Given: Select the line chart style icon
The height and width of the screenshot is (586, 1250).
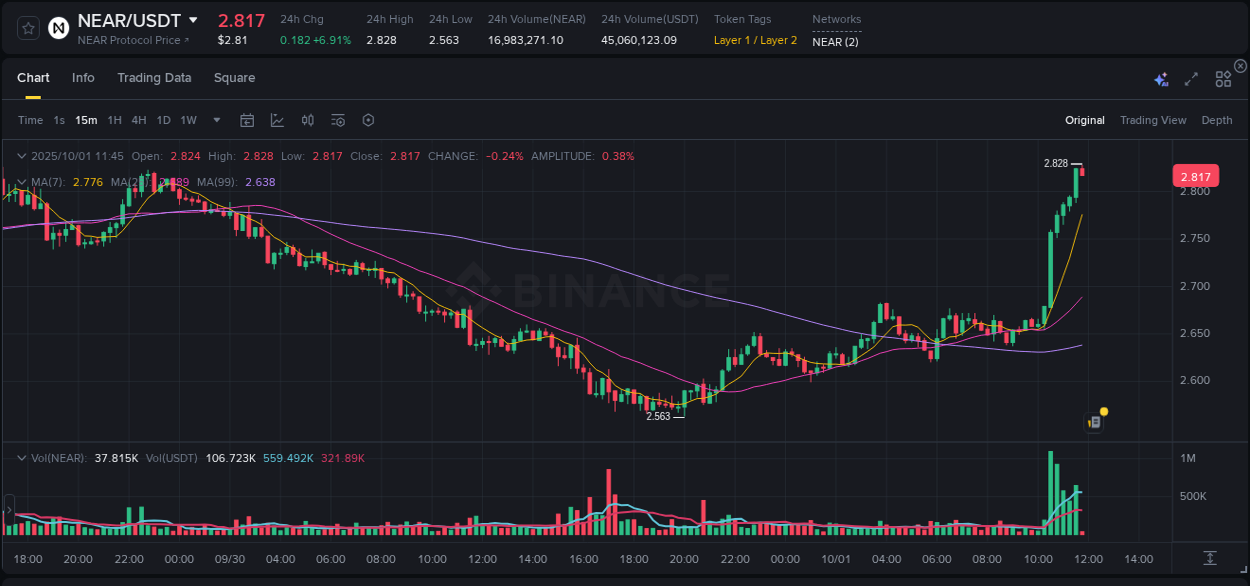Looking at the screenshot, I should pyautogui.click(x=277, y=120).
